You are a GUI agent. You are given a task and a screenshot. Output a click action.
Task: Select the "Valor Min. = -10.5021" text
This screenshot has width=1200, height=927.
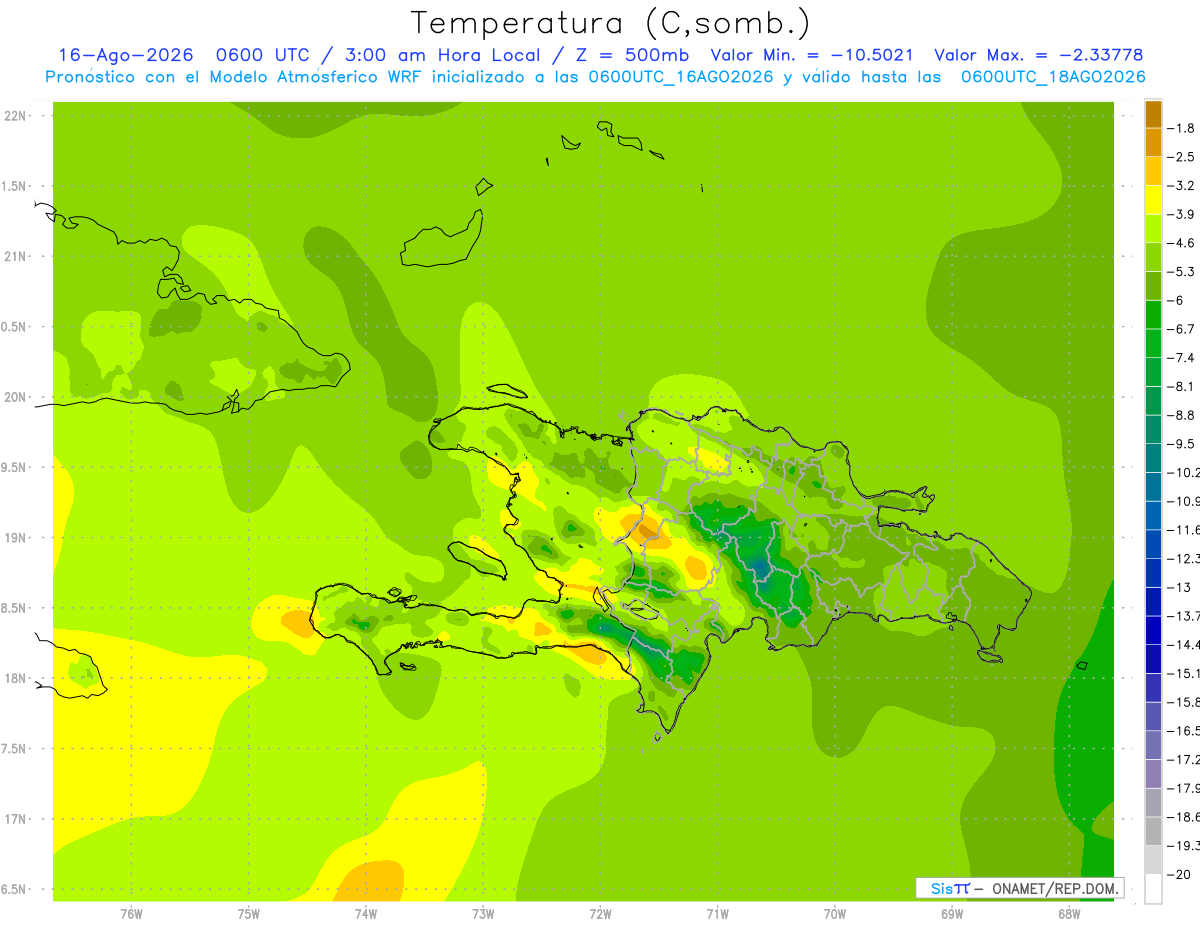(x=812, y=55)
